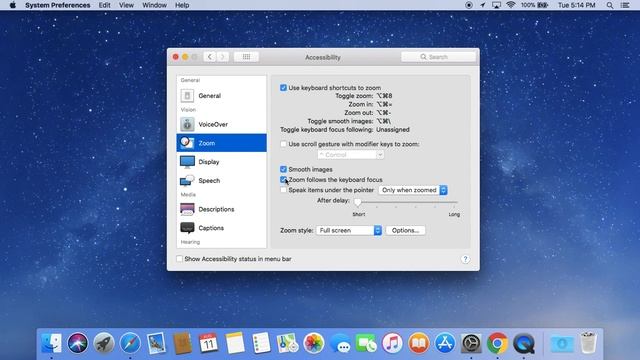Show all preferences grid button
The width and height of the screenshot is (640, 360).
coord(246,57)
